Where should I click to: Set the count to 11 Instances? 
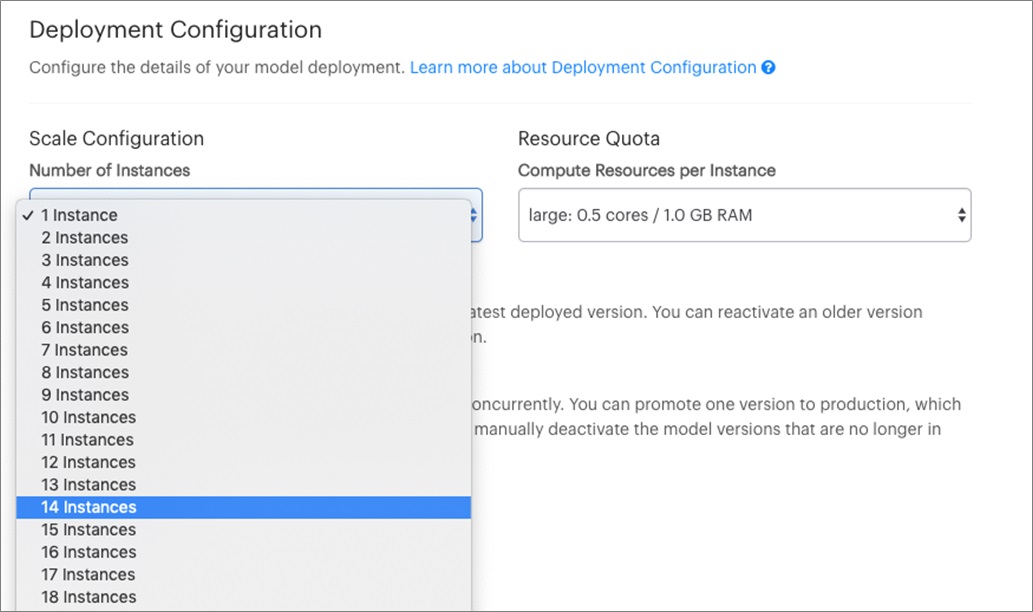(x=244, y=439)
